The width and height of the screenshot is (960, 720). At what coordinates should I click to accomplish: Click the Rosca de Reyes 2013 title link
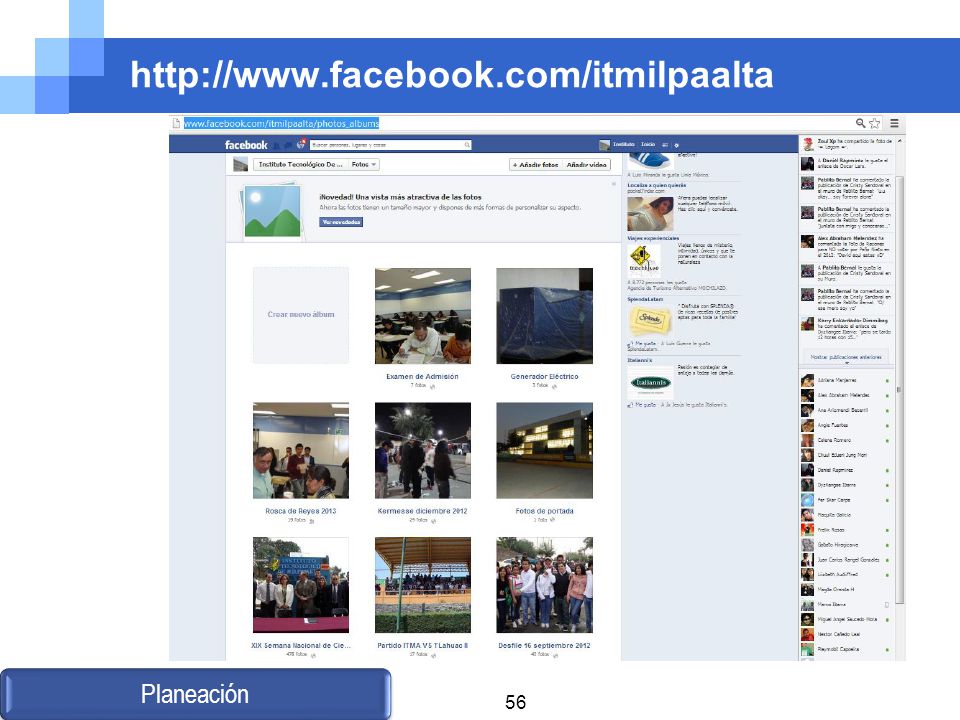click(301, 511)
